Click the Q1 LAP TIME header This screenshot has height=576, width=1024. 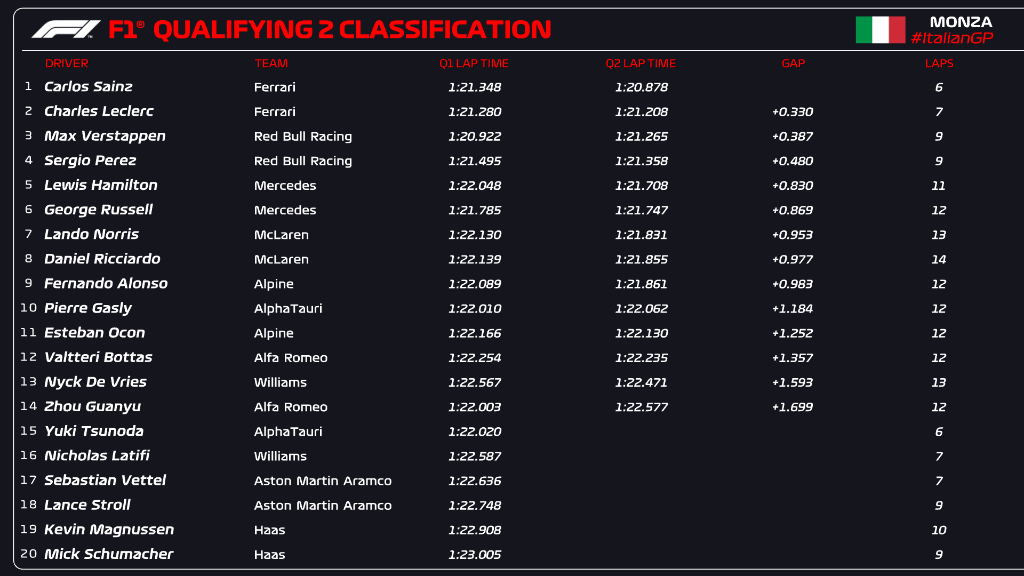click(474, 63)
